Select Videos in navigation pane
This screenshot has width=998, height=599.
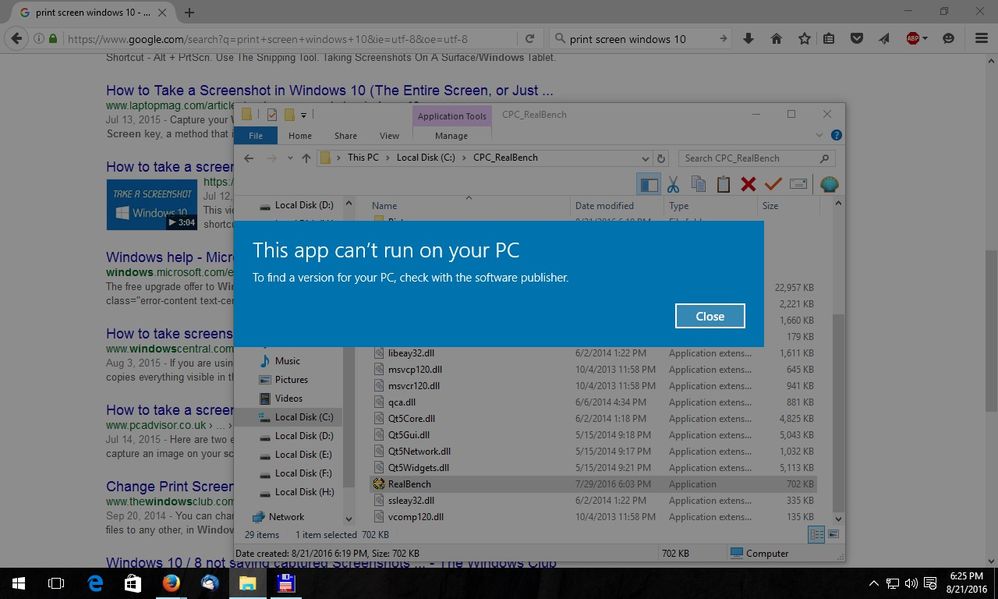point(288,398)
